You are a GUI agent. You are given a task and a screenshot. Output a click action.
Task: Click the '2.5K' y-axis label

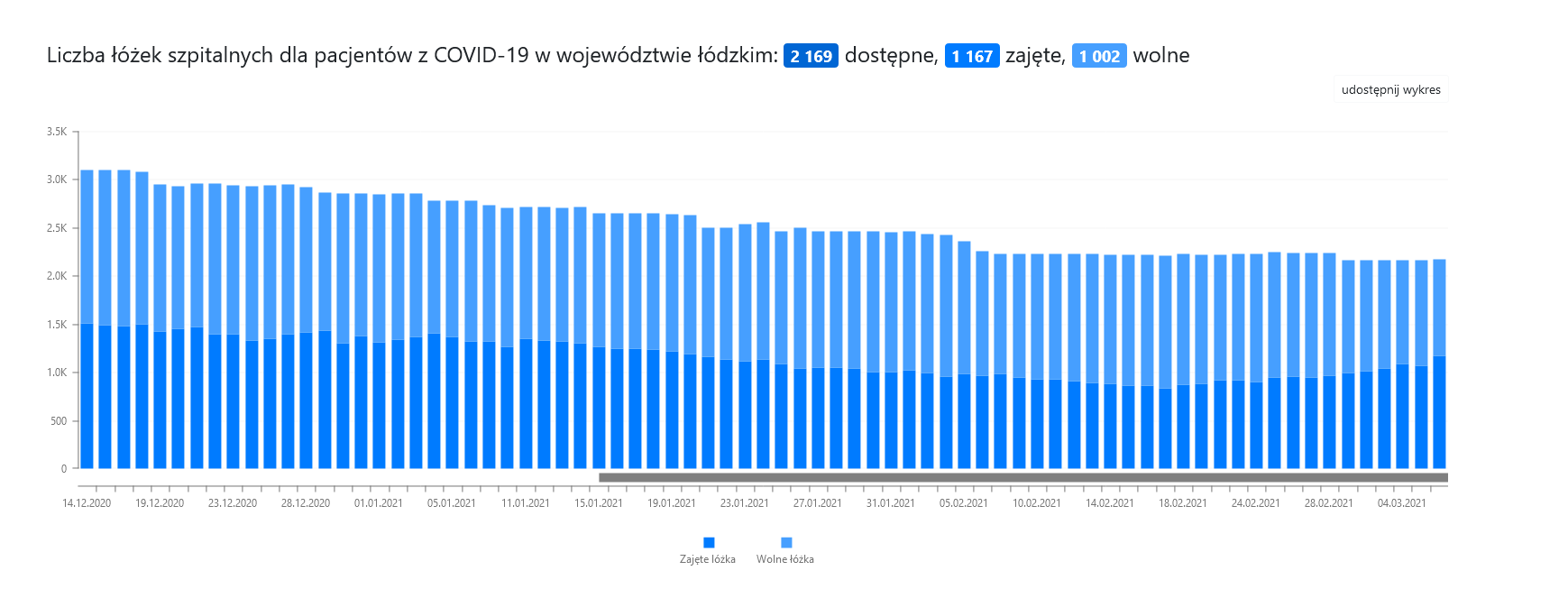pyautogui.click(x=57, y=228)
